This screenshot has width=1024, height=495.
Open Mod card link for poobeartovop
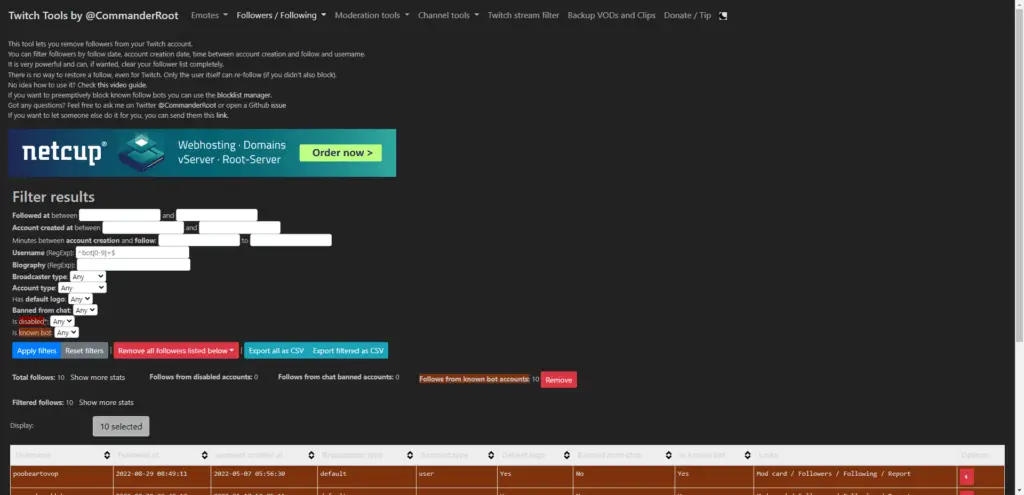point(771,473)
